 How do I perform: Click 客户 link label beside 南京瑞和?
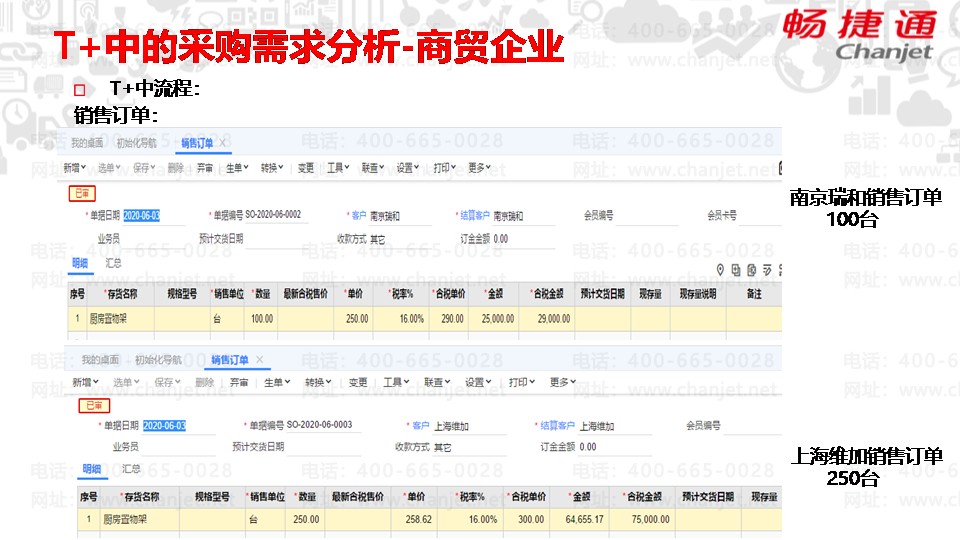click(x=359, y=216)
